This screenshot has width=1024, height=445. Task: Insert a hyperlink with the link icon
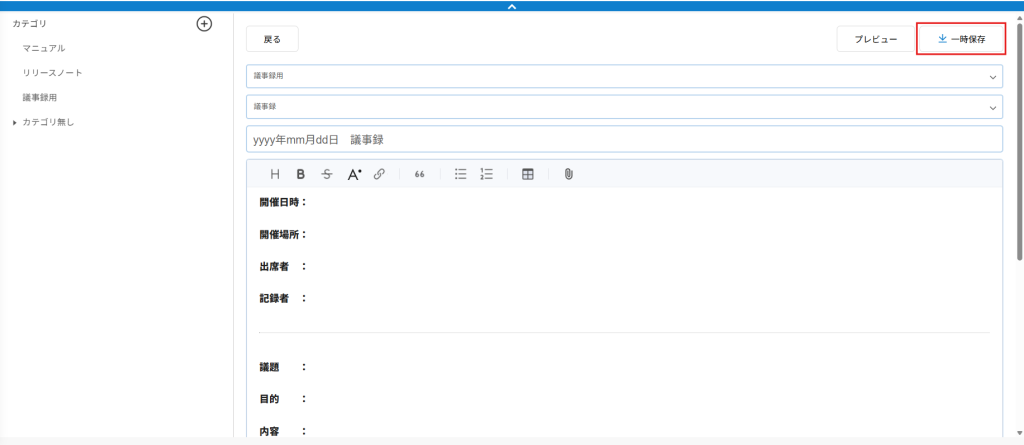379,174
